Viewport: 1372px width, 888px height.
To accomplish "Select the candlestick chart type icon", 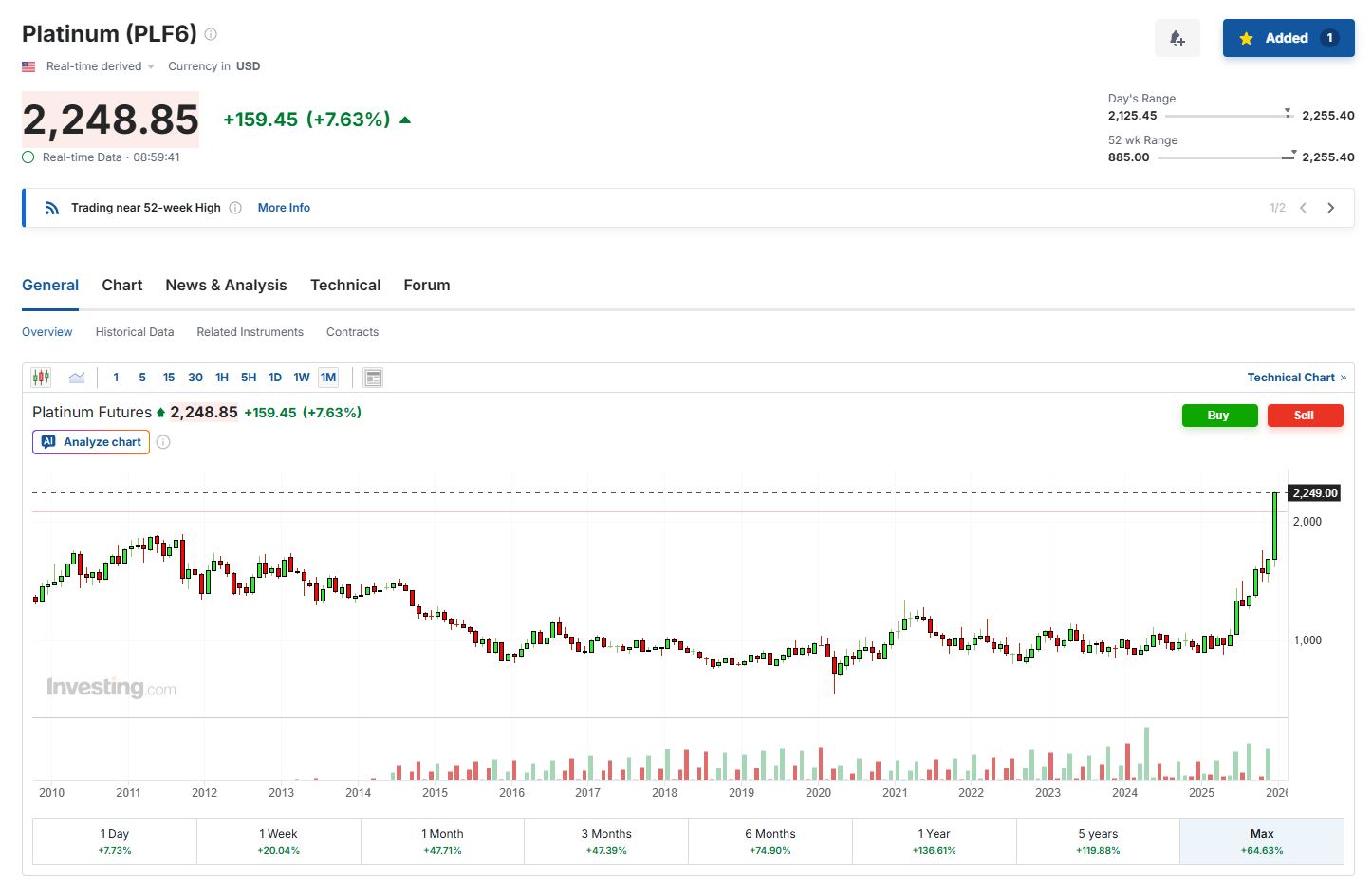I will pos(41,378).
